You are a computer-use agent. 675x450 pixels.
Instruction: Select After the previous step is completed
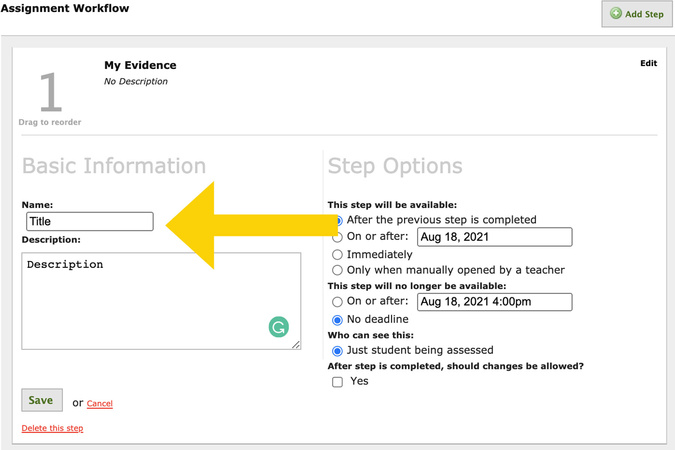tap(338, 220)
